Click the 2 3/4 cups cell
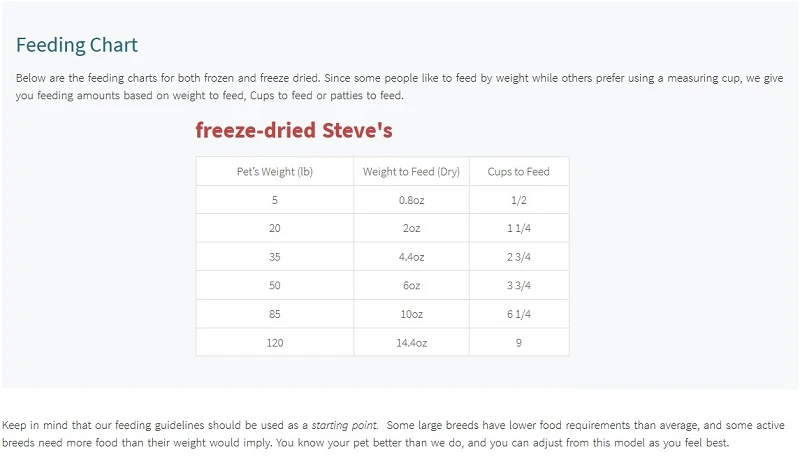The height and width of the screenshot is (459, 800). 519,257
